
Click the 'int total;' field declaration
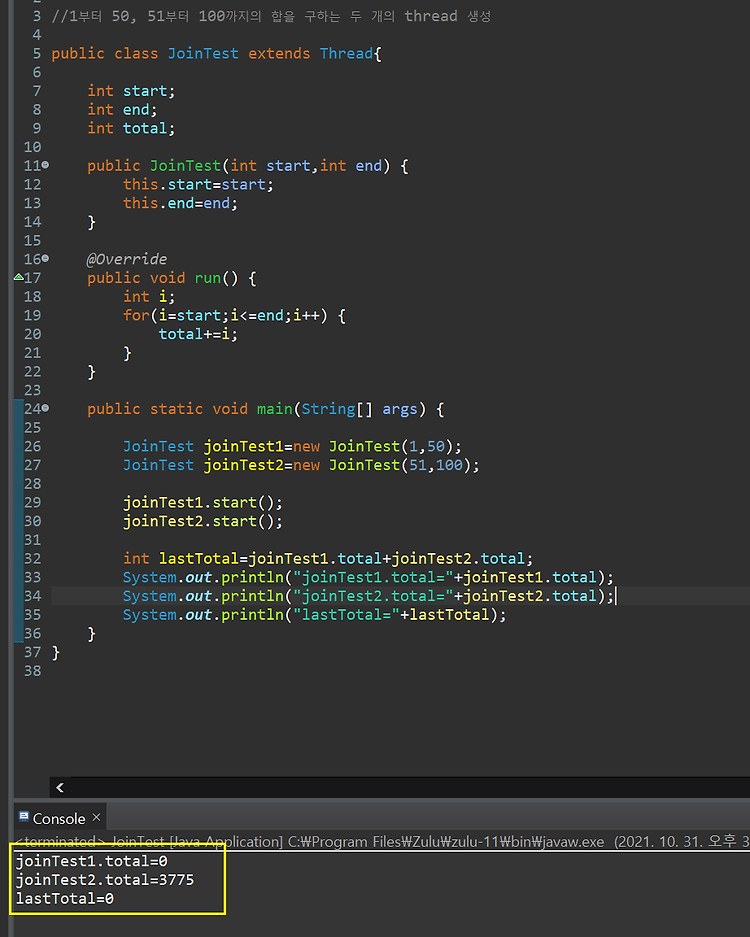tap(131, 128)
